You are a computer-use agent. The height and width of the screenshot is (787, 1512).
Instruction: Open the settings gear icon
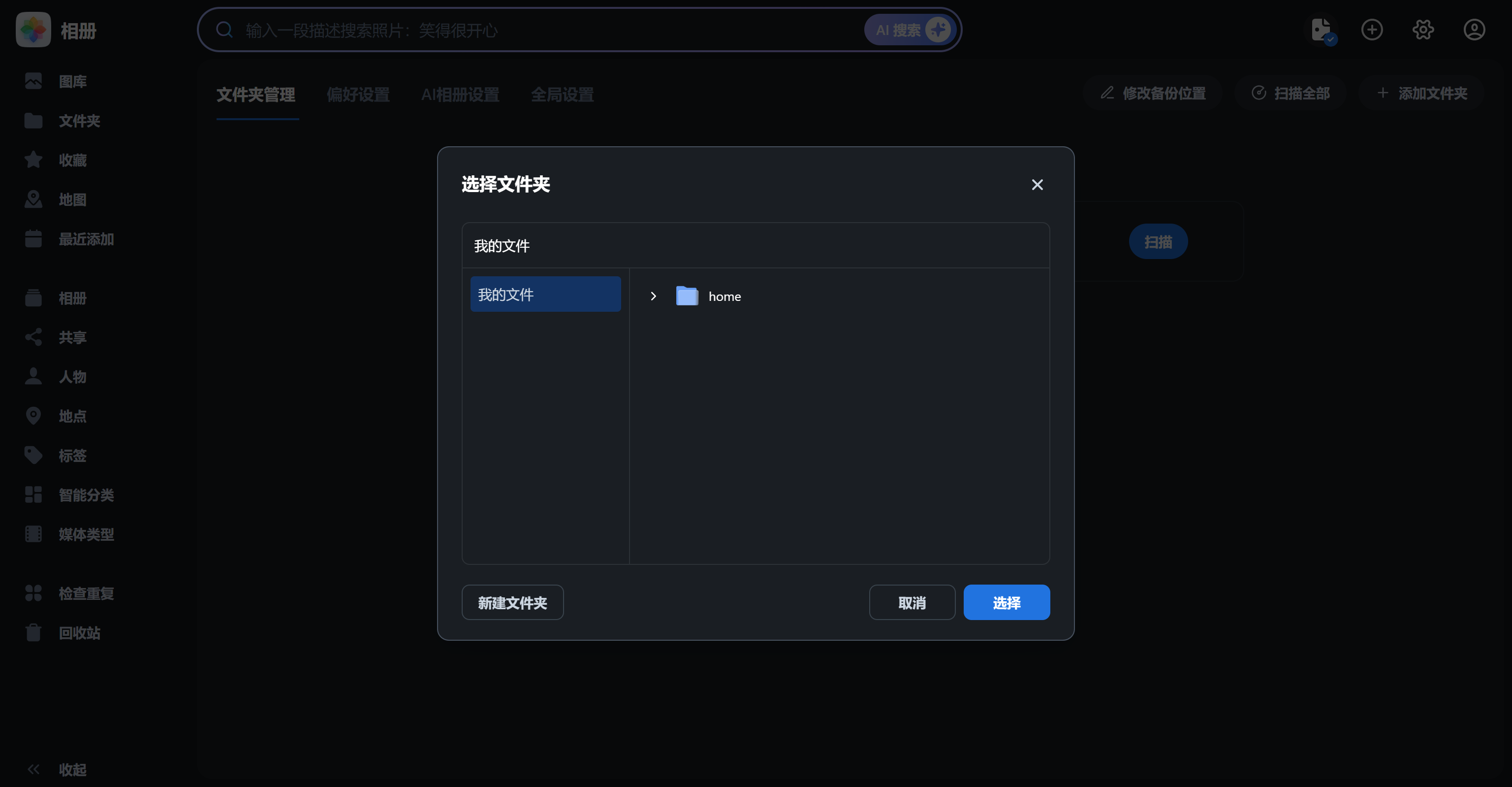click(1422, 30)
